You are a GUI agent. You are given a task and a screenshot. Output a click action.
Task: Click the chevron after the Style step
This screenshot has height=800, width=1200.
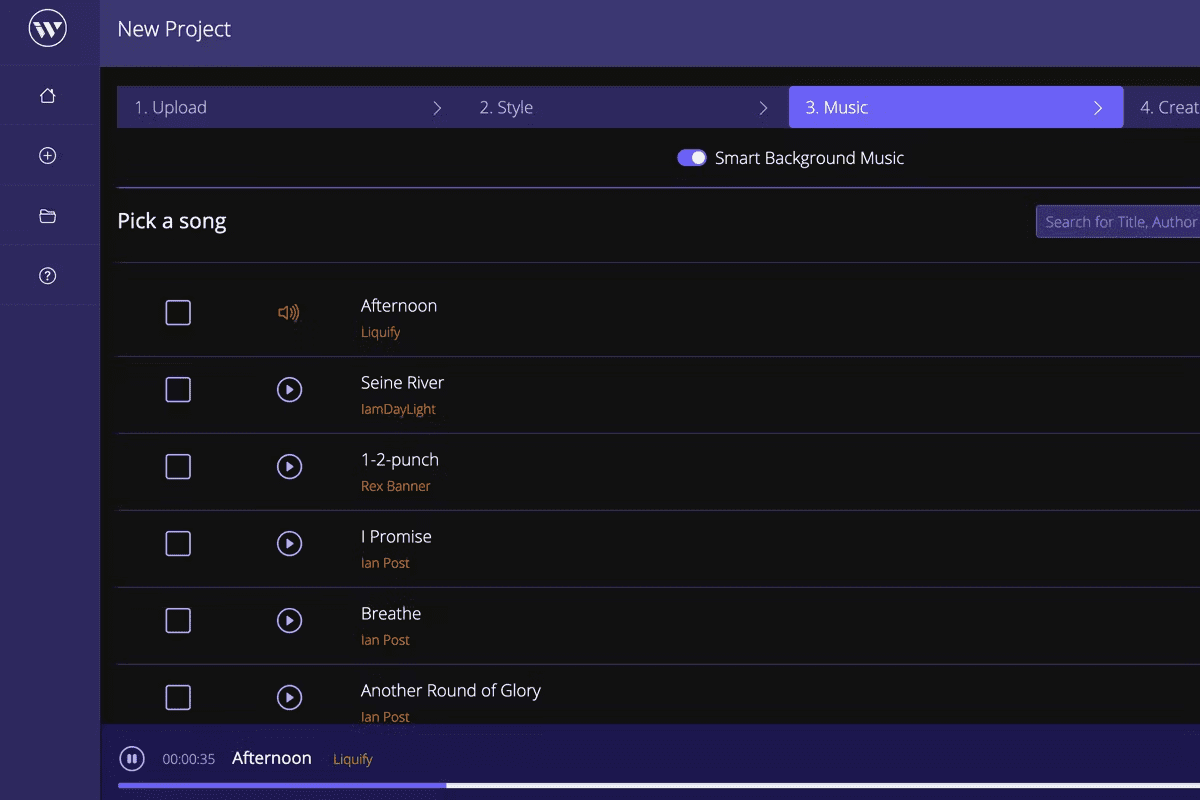[x=764, y=108]
